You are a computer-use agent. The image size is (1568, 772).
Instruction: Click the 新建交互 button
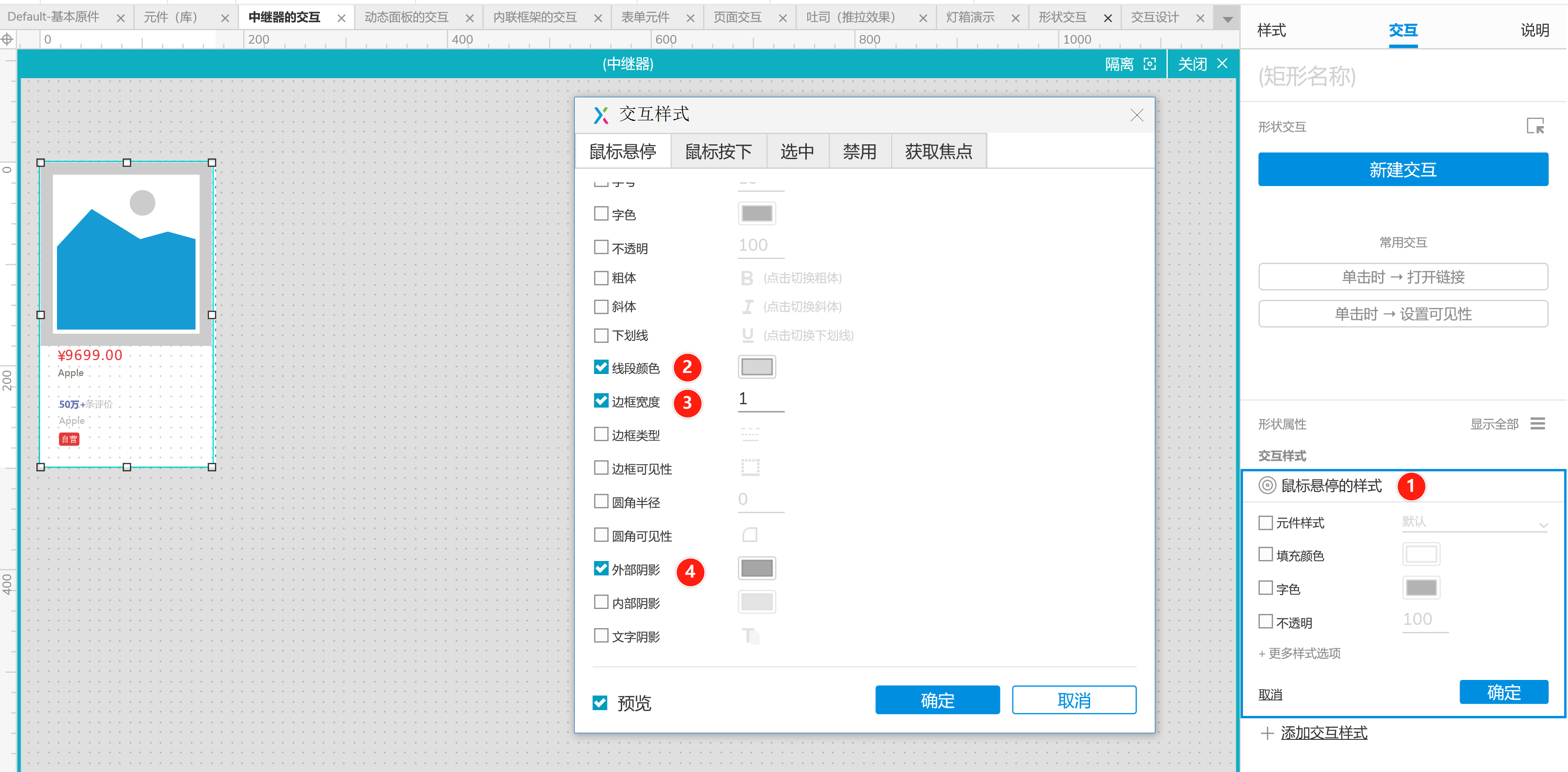click(1403, 169)
